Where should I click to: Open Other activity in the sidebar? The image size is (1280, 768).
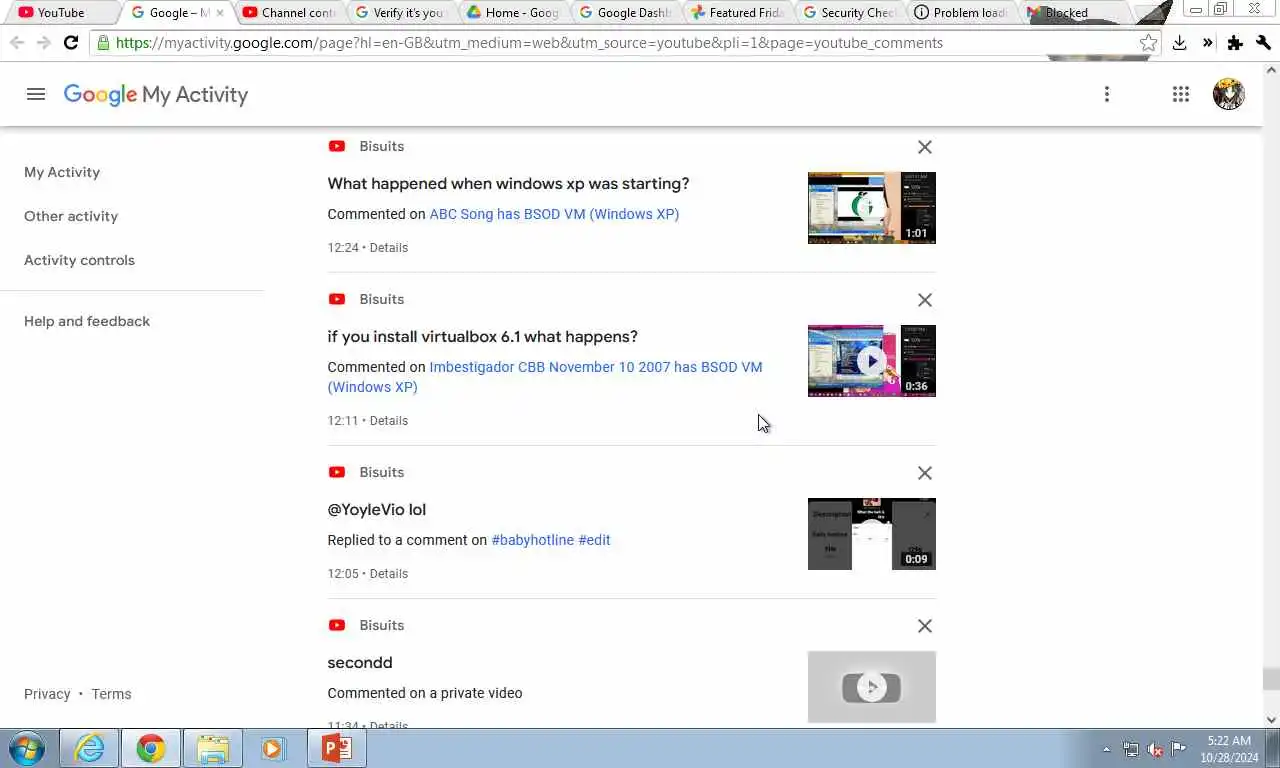point(71,216)
